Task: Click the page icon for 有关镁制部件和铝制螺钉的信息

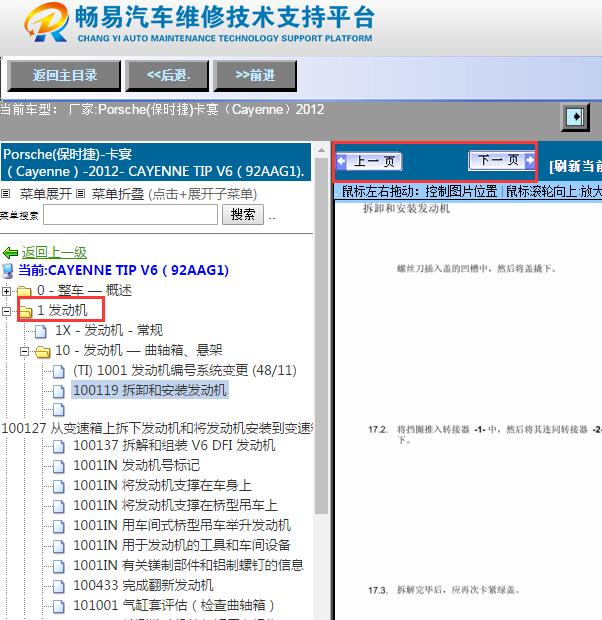Action: (59, 567)
